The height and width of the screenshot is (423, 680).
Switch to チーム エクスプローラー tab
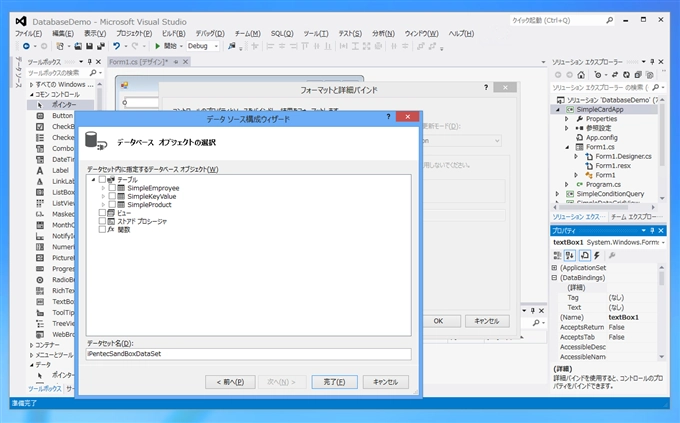pyautogui.click(x=636, y=217)
